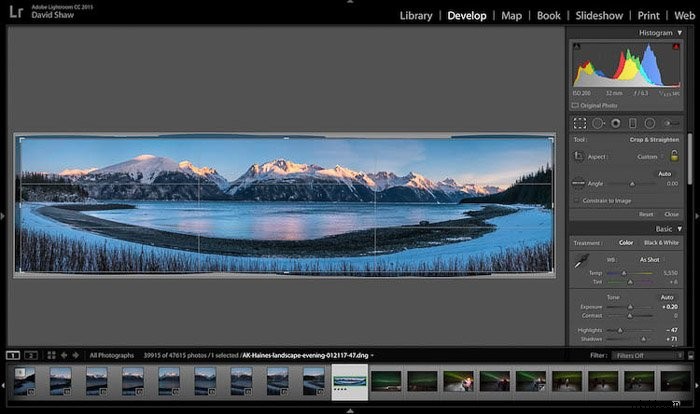Click Auto above the Angle slider

point(665,174)
